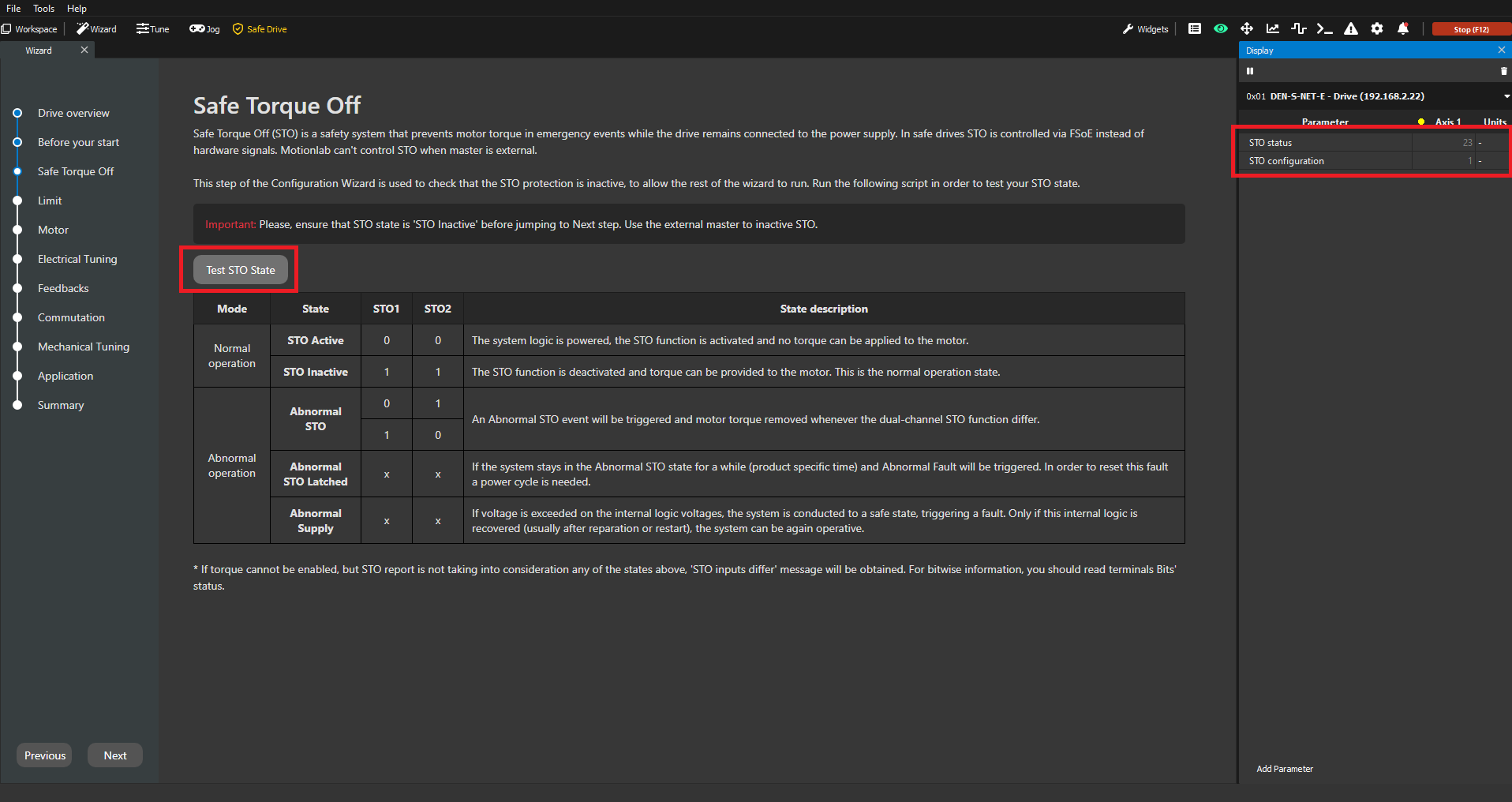Screen dimensions: 1512x802
Task: Click the red Stop (F12) button
Action: [1471, 29]
